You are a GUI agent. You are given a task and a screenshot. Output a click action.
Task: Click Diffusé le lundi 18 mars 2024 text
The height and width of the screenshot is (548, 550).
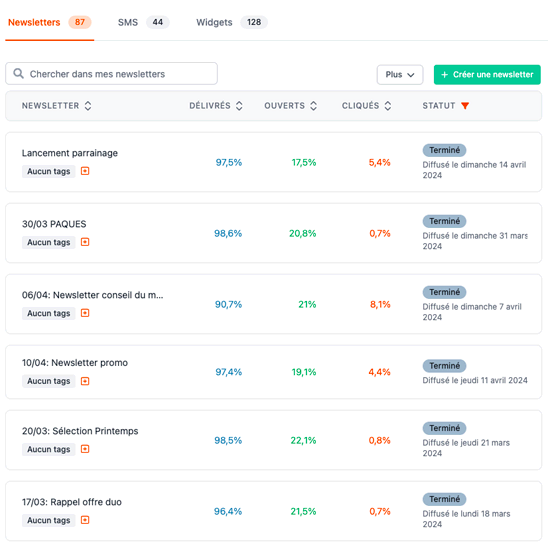pos(466,519)
